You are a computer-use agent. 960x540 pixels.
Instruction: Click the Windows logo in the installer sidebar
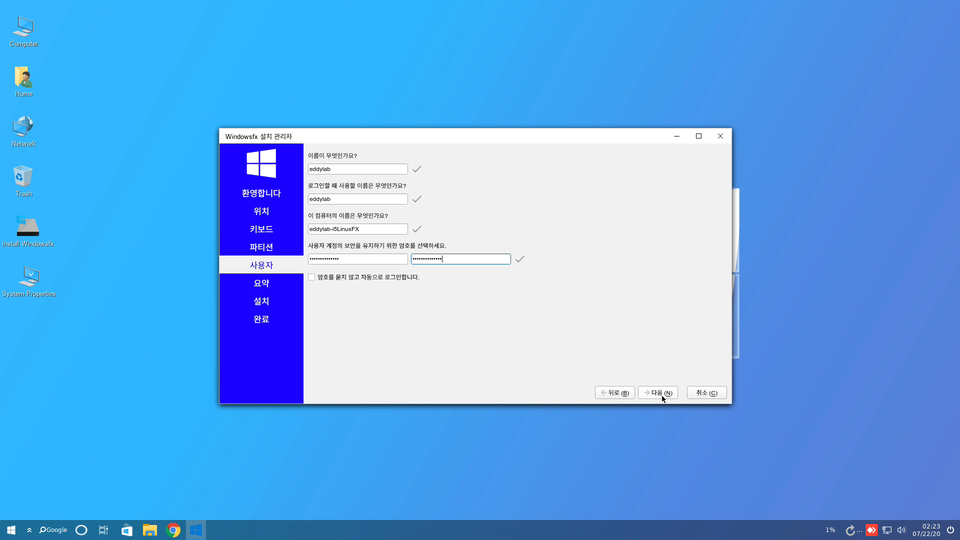point(261,163)
